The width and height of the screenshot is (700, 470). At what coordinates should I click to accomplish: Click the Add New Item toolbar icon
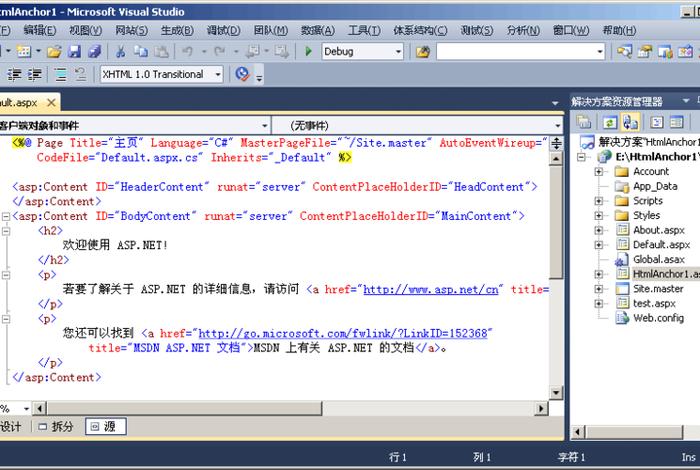tap(24, 52)
